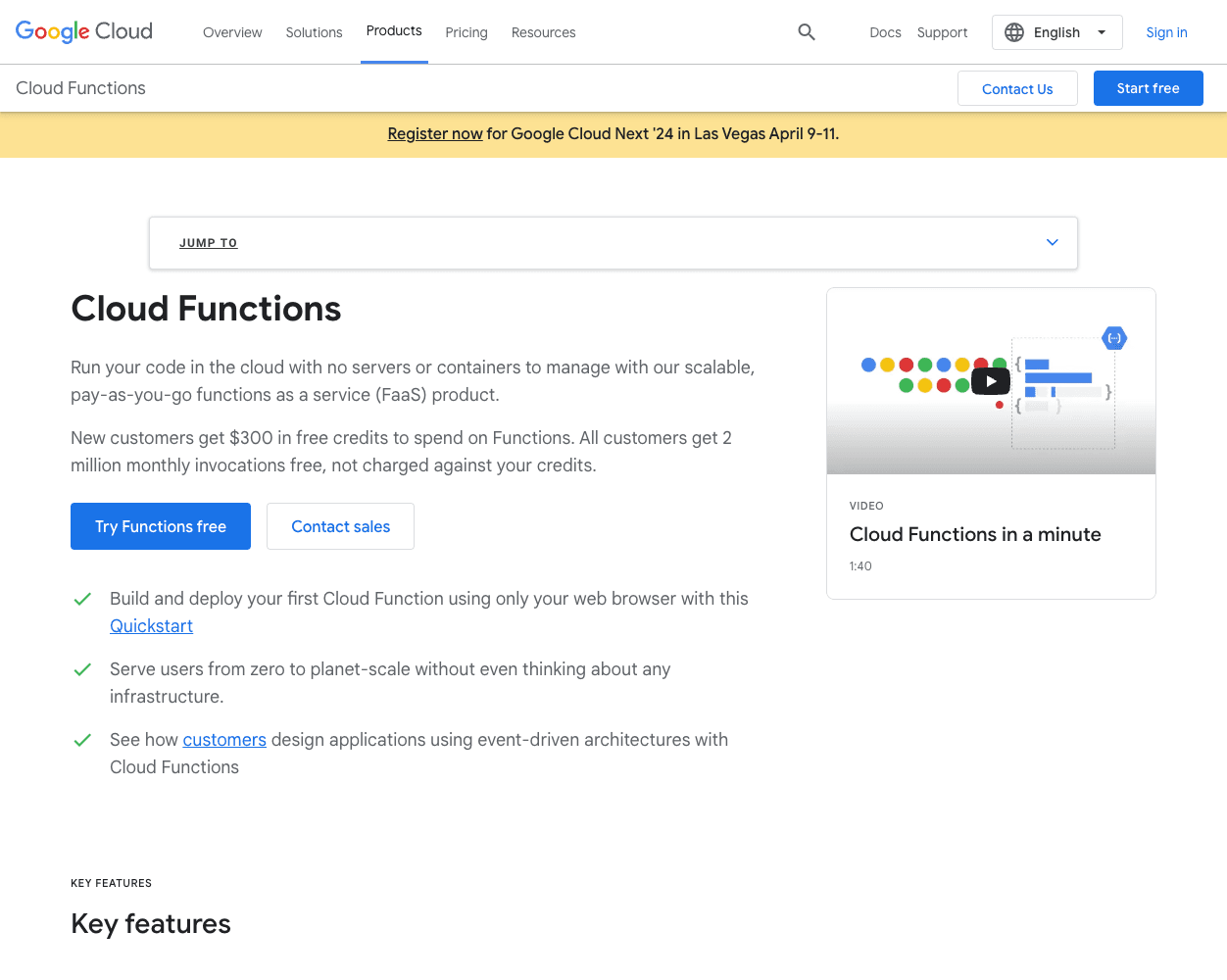This screenshot has width=1227, height=980.
Task: Open Support link
Action: (x=942, y=32)
